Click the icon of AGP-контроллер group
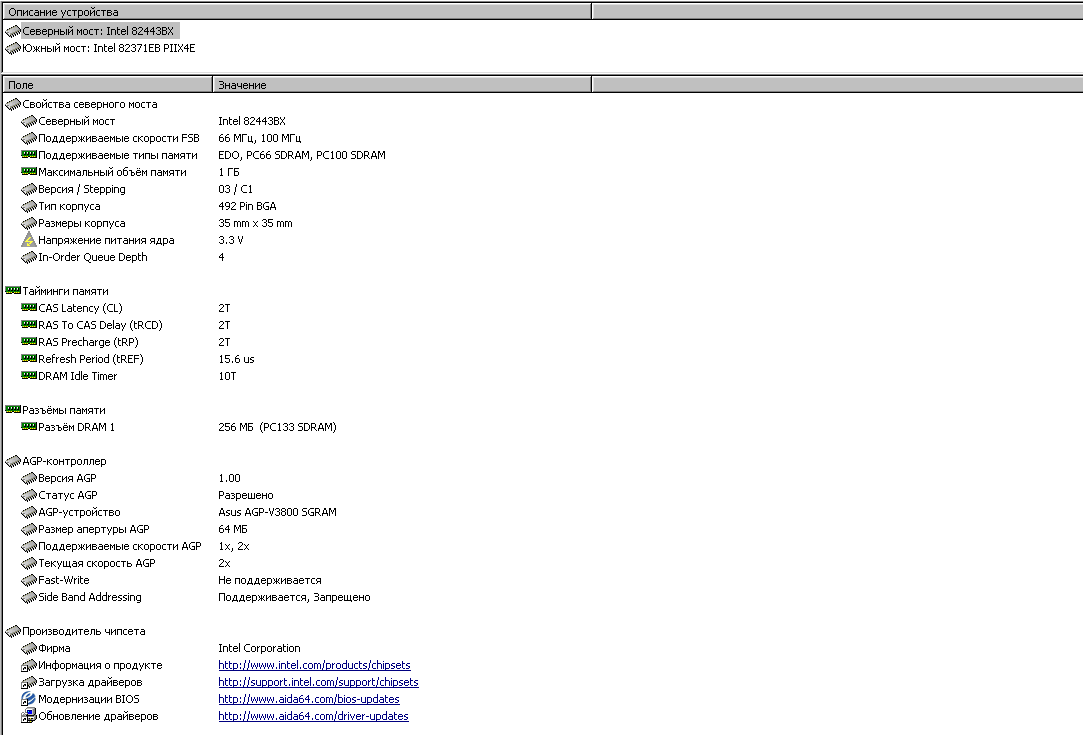The height and width of the screenshot is (735, 1083). [12, 461]
